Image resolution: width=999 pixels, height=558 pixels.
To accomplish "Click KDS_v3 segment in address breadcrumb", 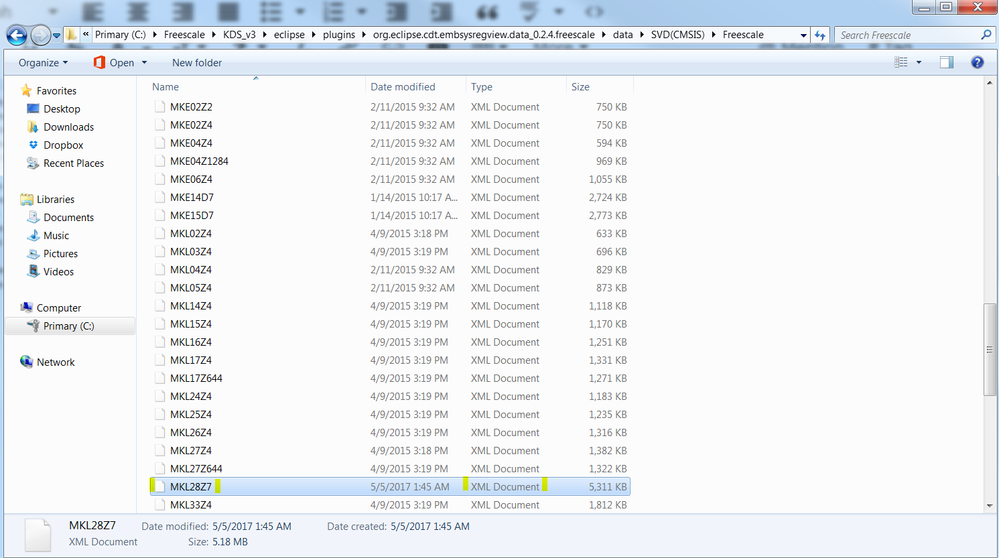I will point(239,34).
